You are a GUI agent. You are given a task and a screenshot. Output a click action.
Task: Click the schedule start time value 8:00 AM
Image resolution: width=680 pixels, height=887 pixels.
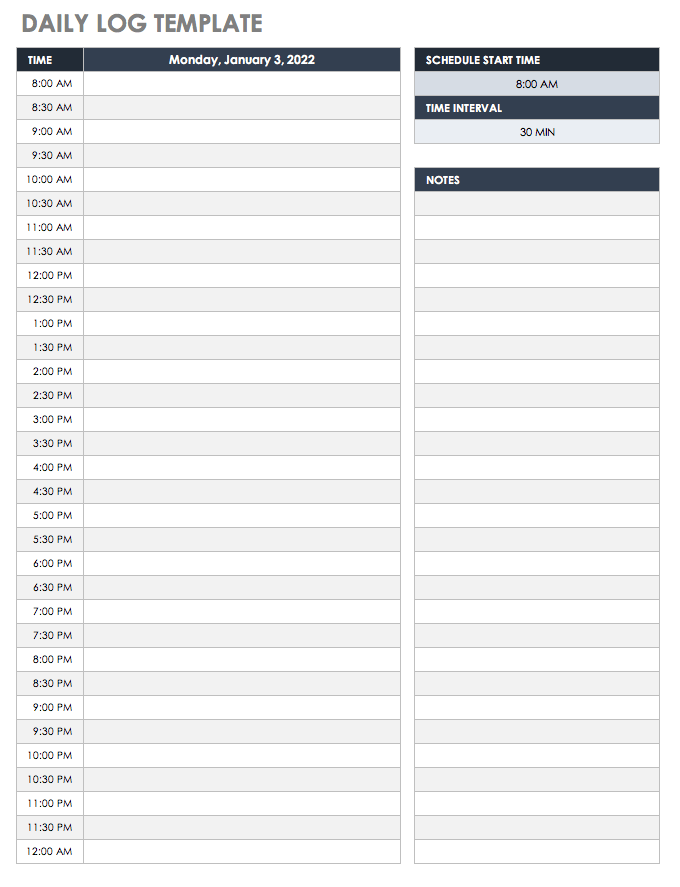(537, 84)
